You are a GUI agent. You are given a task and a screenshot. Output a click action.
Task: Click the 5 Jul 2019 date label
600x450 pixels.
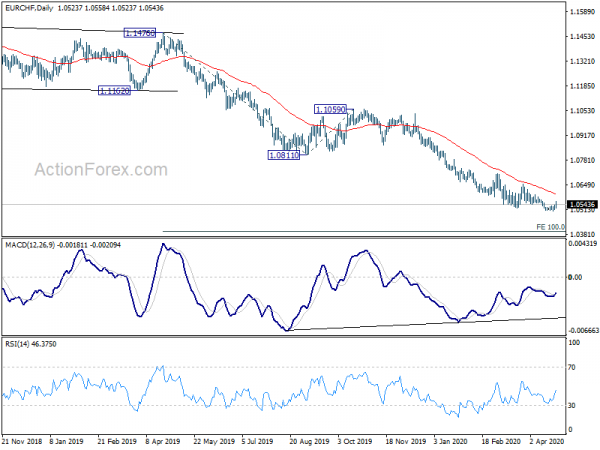tap(258, 441)
